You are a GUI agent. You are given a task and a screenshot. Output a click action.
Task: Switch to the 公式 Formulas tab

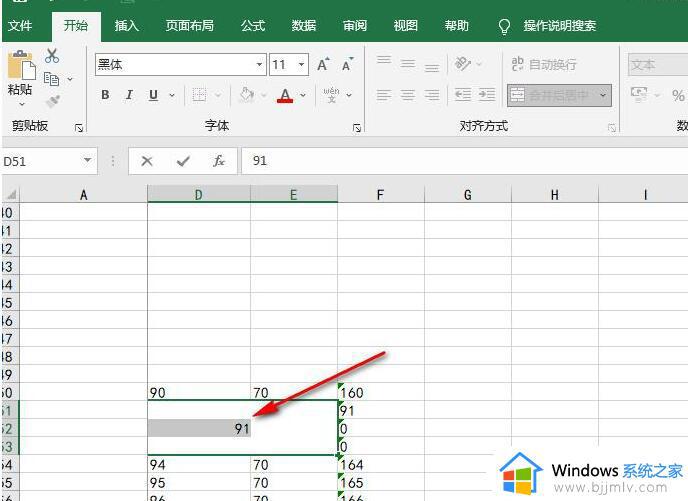pos(253,25)
